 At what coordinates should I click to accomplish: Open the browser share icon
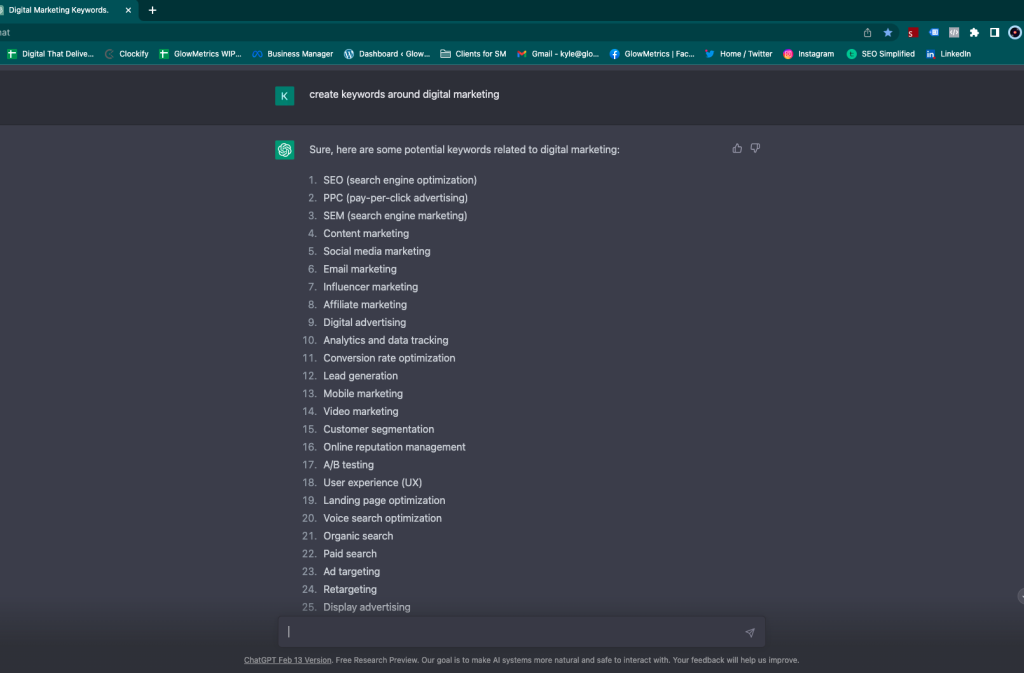tap(867, 32)
